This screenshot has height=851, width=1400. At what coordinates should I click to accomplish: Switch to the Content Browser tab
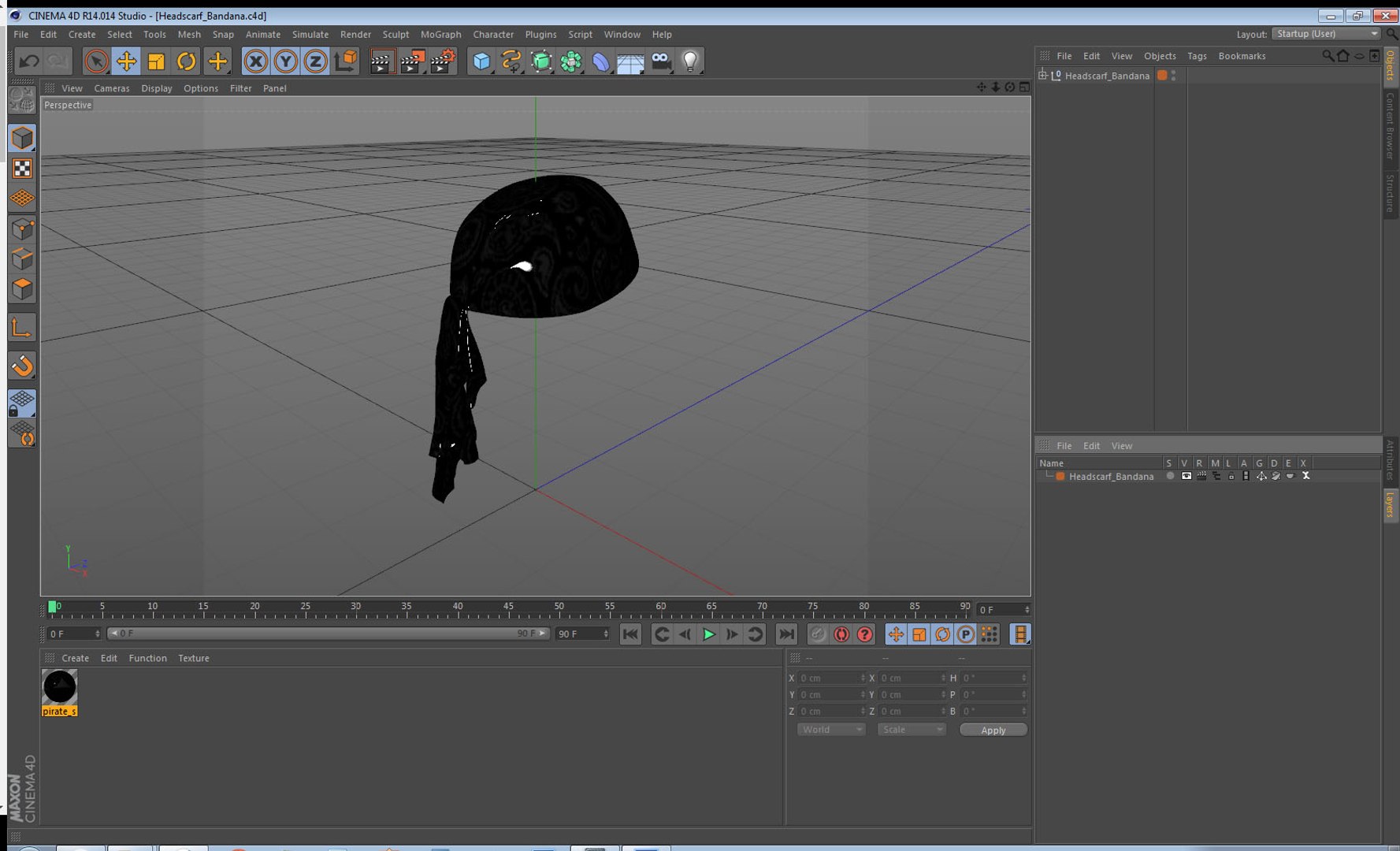pyautogui.click(x=1391, y=126)
